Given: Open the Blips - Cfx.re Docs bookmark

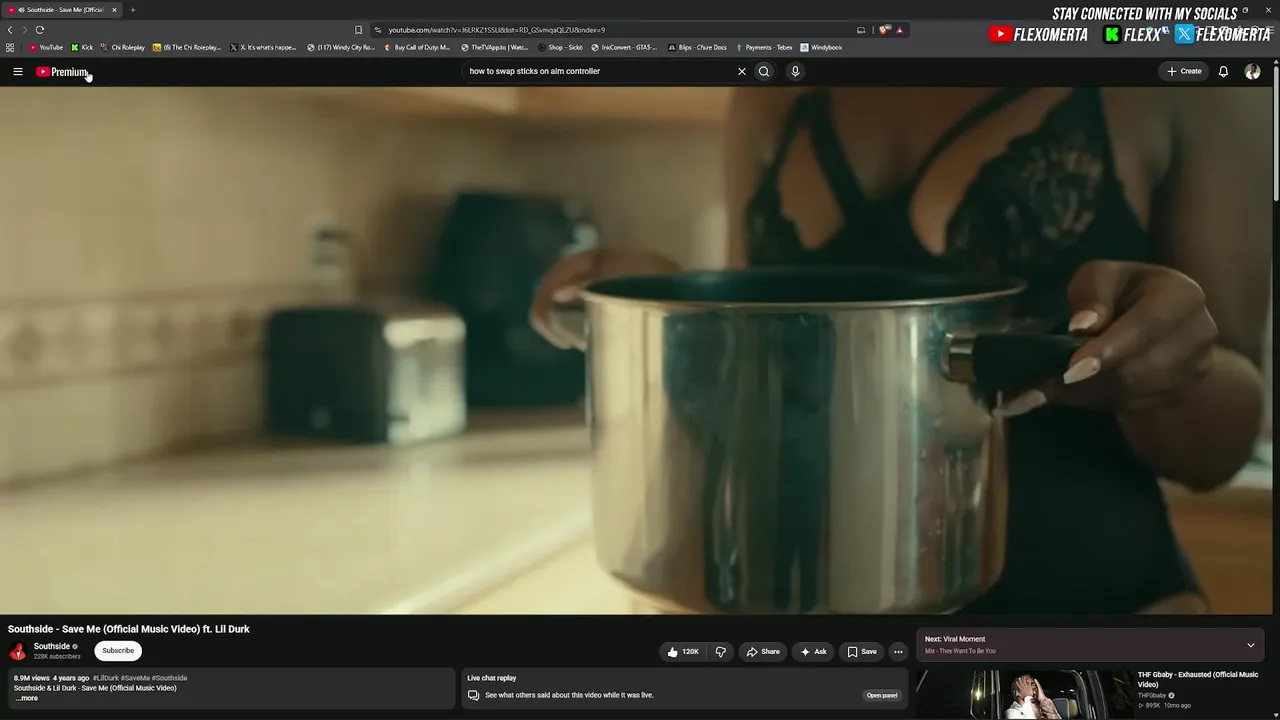Looking at the screenshot, I should (x=697, y=47).
